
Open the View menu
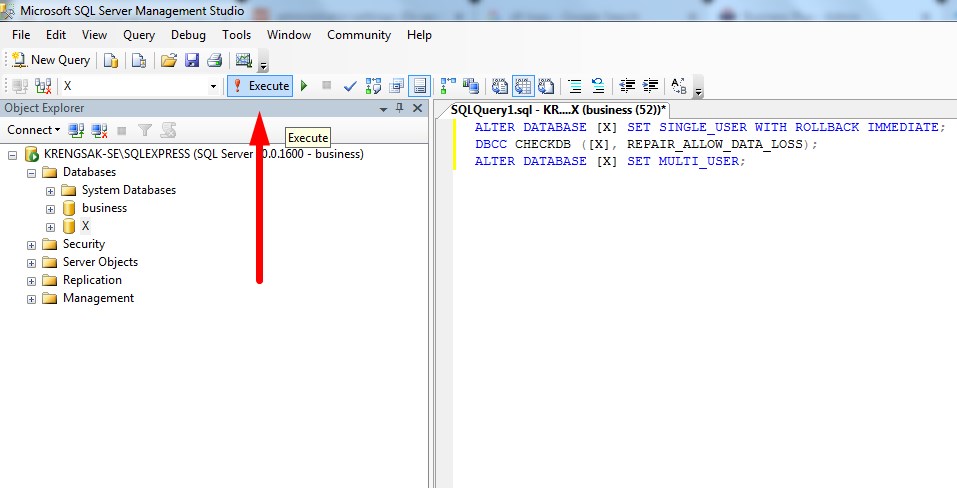click(x=95, y=35)
